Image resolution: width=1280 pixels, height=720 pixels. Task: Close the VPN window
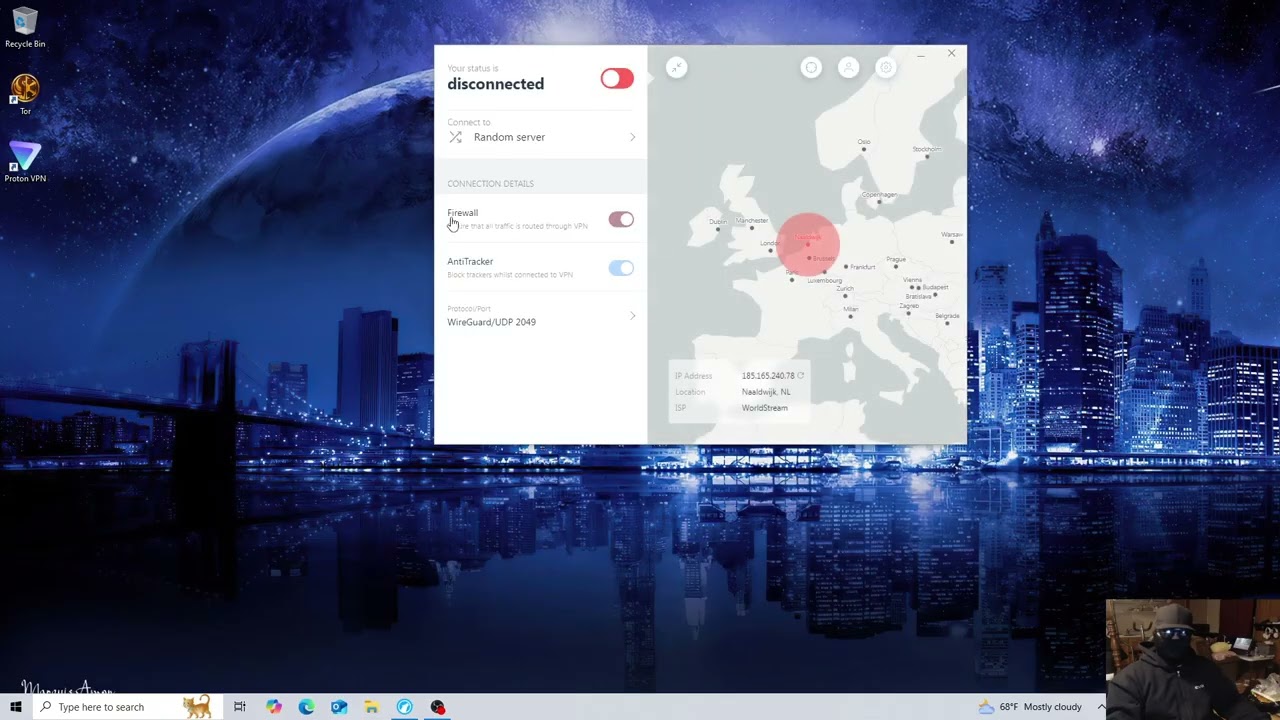click(951, 53)
